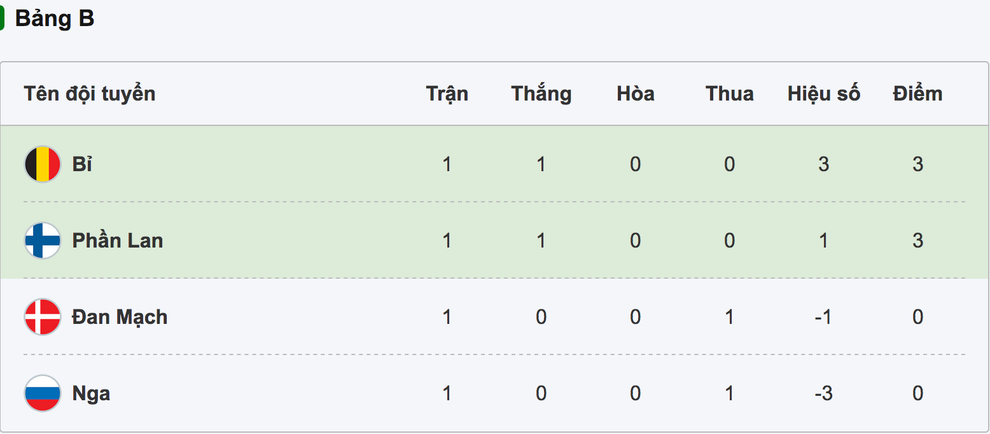The image size is (990, 434).
Task: Select the Đan Mạch team name
Action: coord(119,317)
